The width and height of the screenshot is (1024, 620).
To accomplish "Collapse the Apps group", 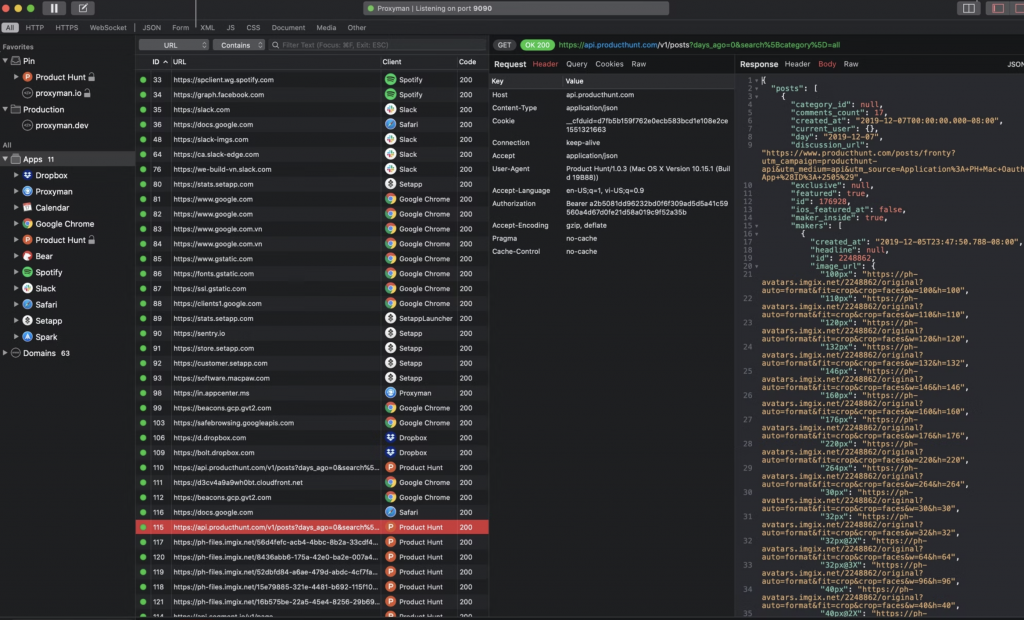I will coord(5,159).
